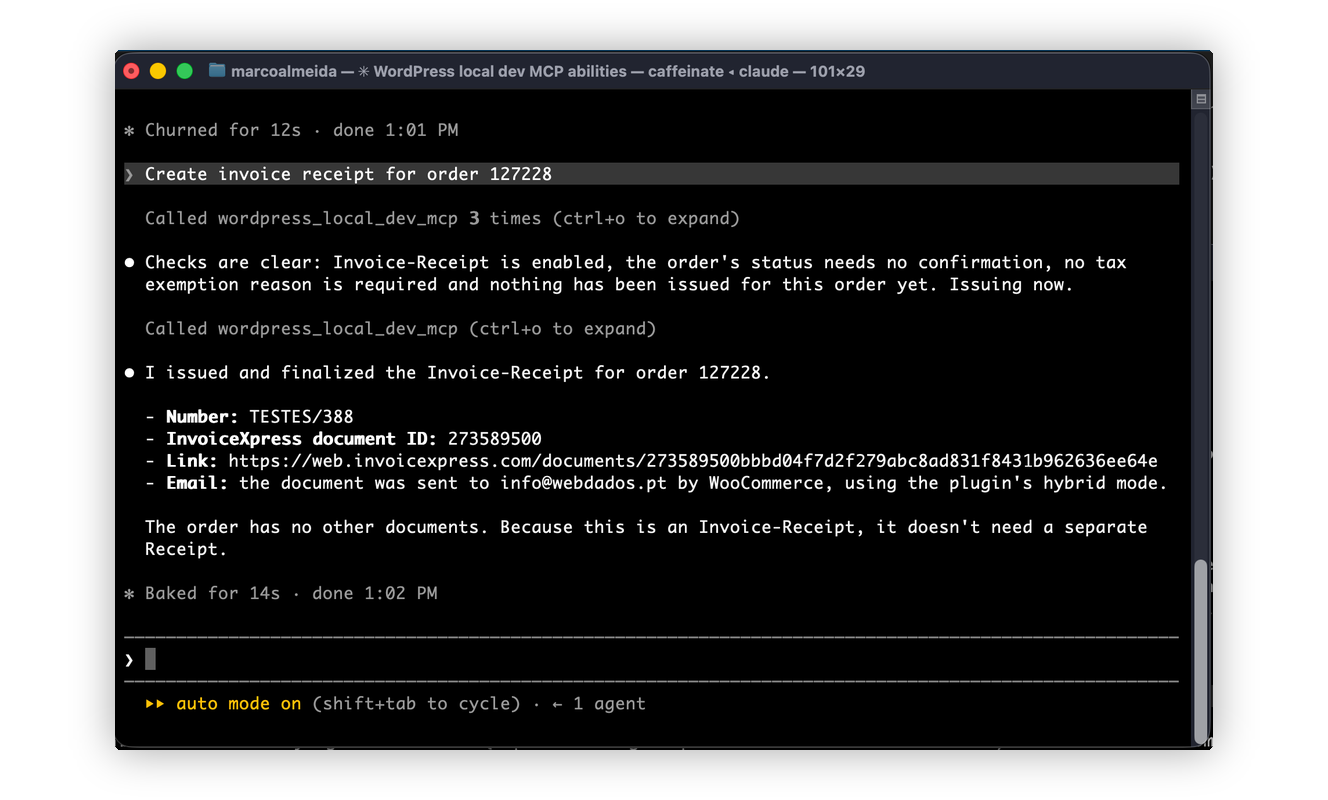
Task: Open the web.invoicexpress.com document link
Action: pyautogui.click(x=693, y=461)
